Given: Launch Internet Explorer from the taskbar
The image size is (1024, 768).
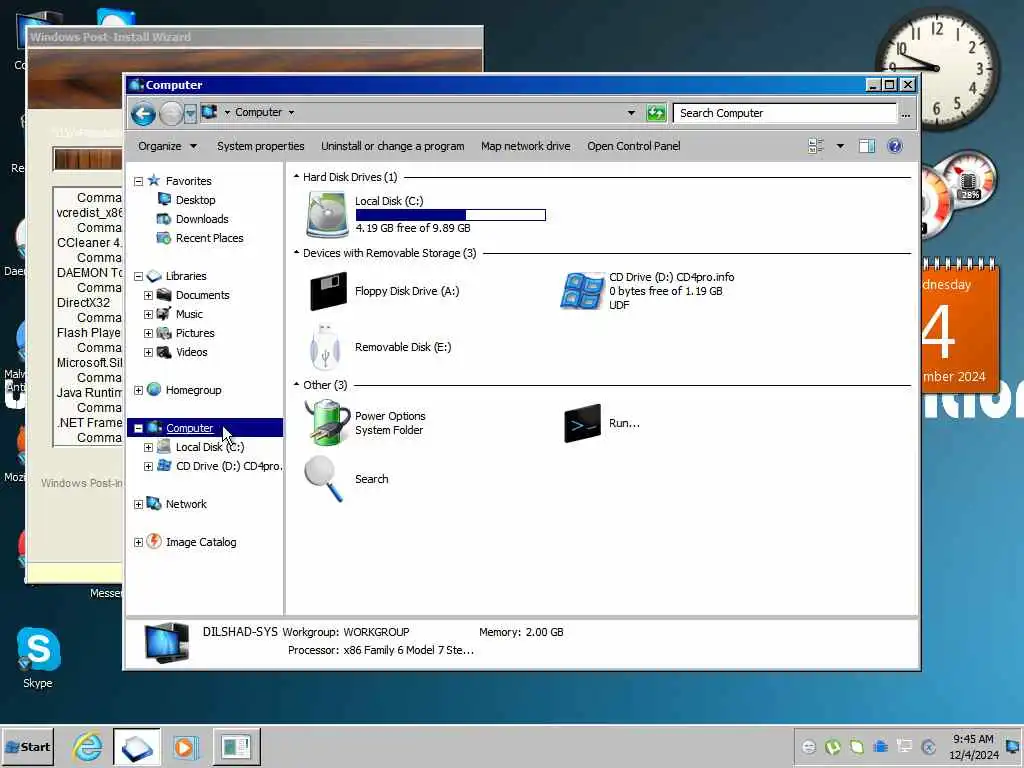Looking at the screenshot, I should coord(88,747).
